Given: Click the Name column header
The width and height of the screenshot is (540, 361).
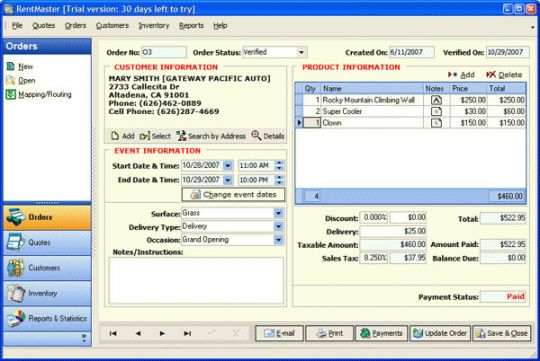Looking at the screenshot, I should click(372, 89).
